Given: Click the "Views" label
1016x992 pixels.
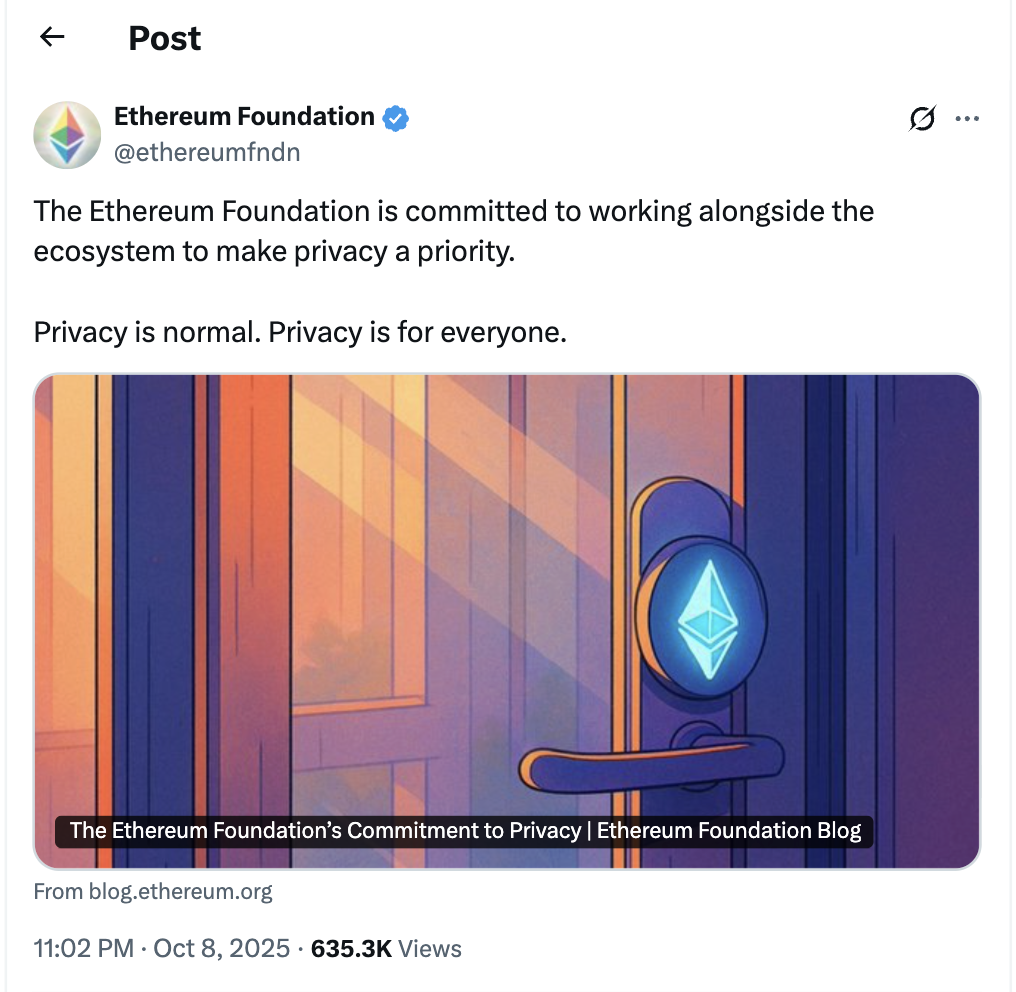Looking at the screenshot, I should [430, 949].
